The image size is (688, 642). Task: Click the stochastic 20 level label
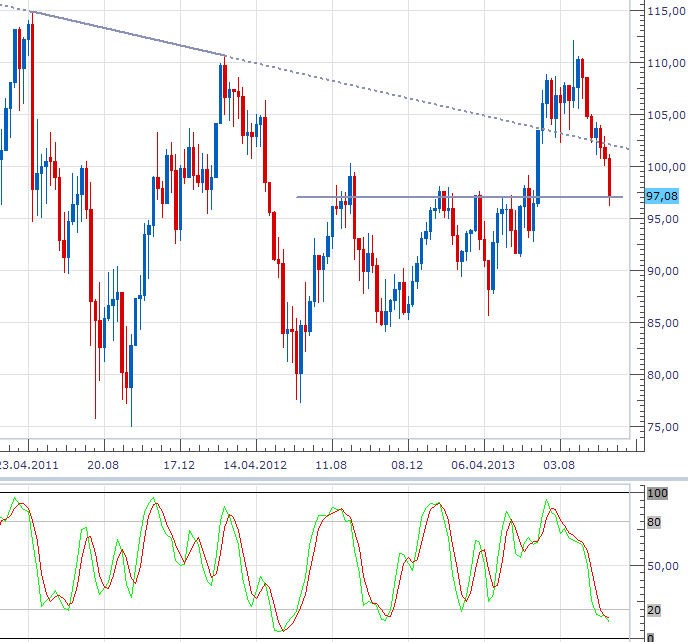point(654,610)
